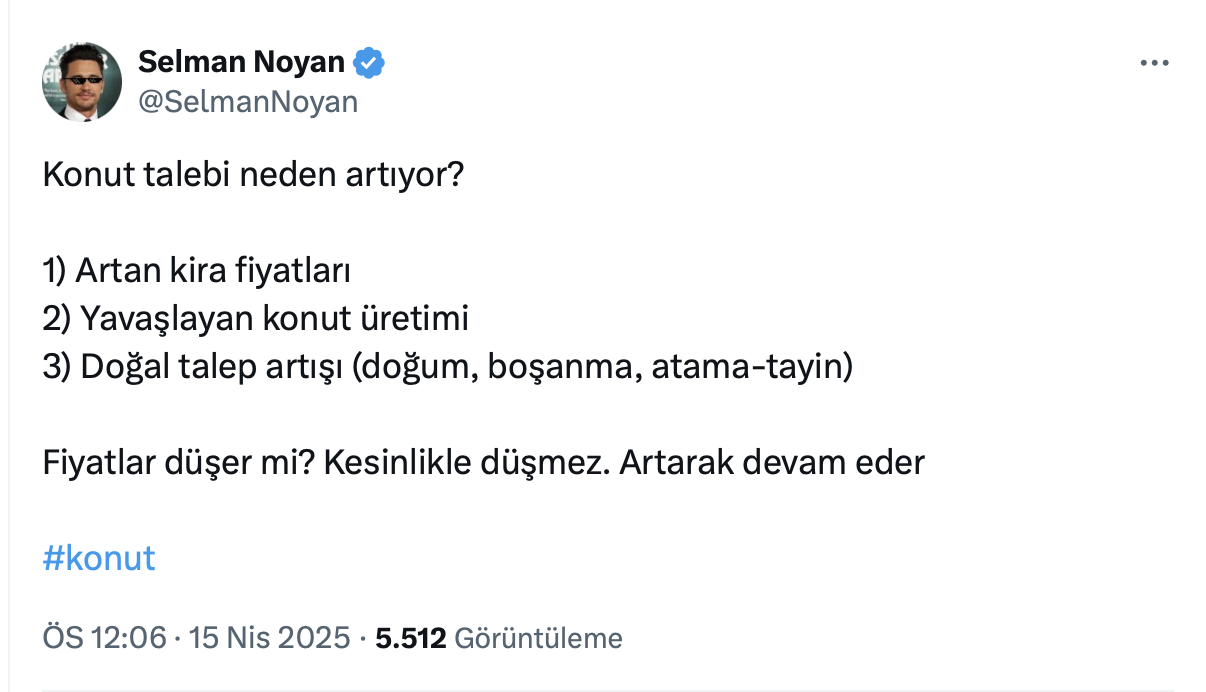Viewport: 1206px width, 692px height.
Task: Click the question 'Konut talebi neden artıyor?'
Action: click(x=254, y=177)
